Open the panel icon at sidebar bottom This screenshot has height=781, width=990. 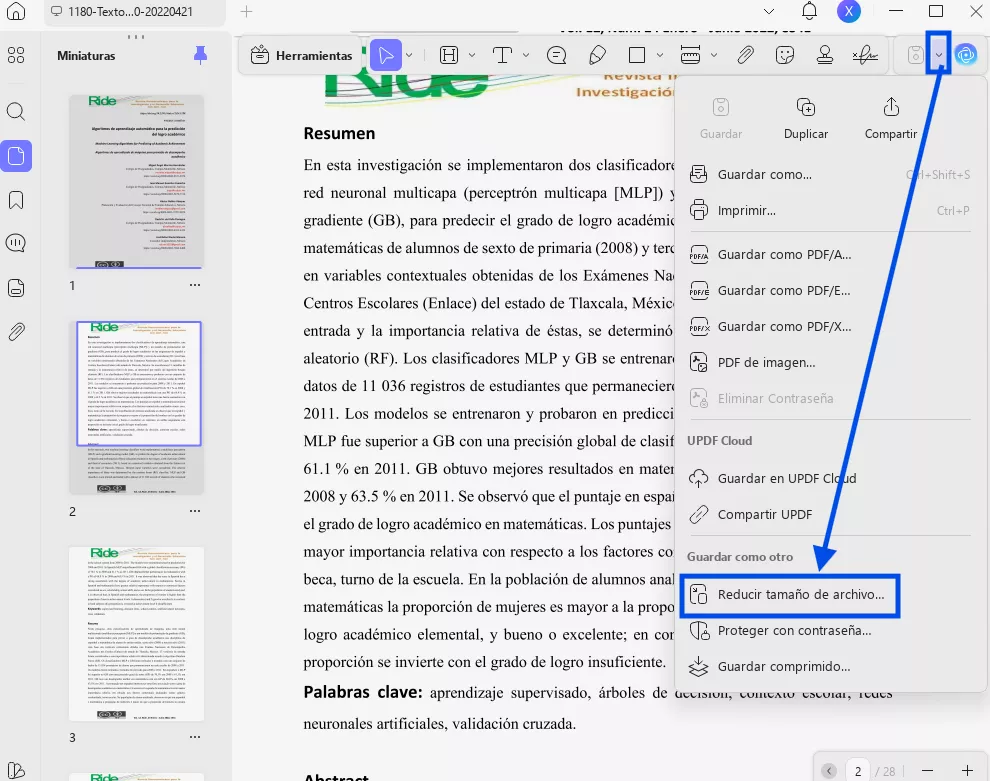click(16, 770)
